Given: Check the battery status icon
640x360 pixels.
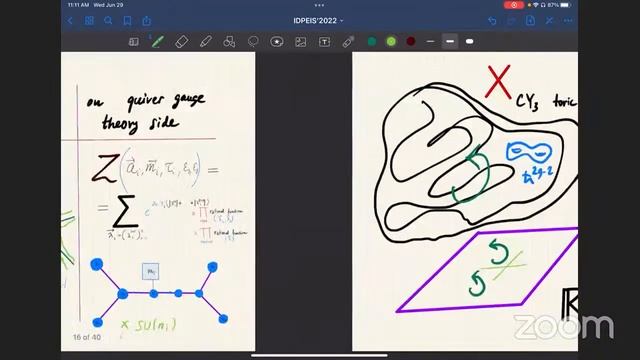Looking at the screenshot, I should 565,5.
